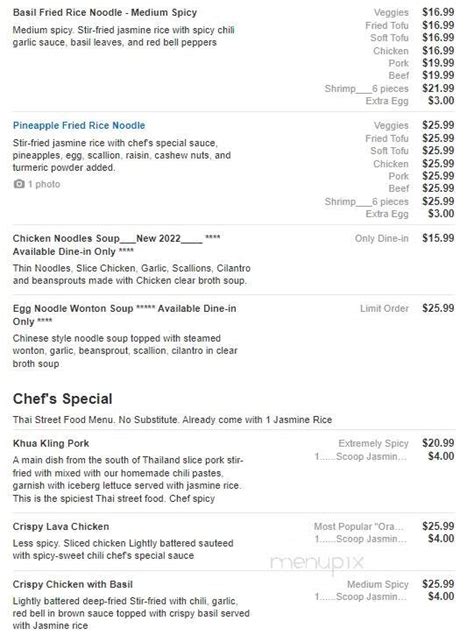Select the Extremely Spicy option label

point(373,443)
